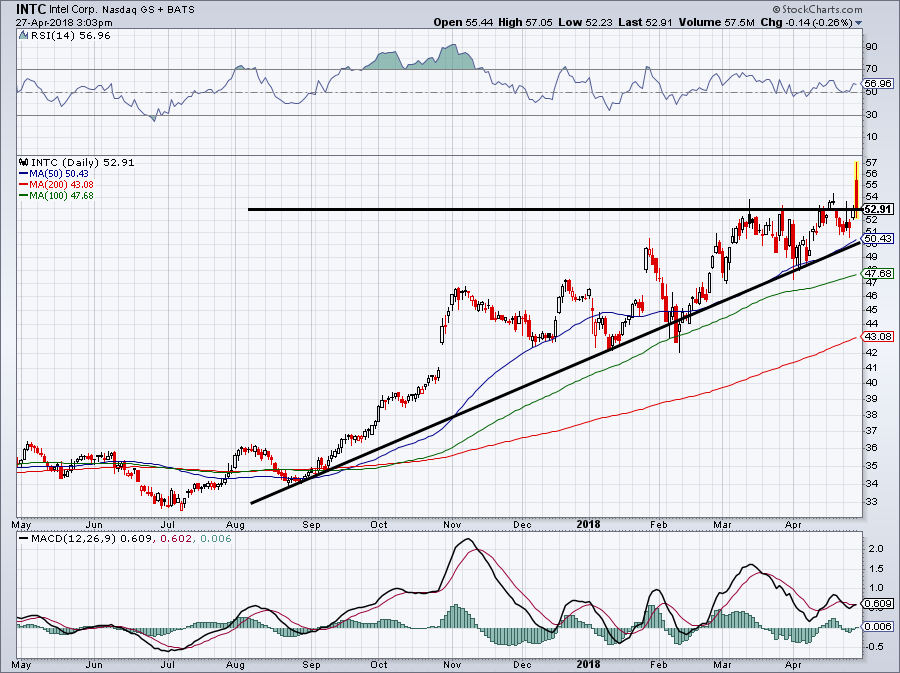Viewport: 900px width, 673px height.
Task: Click the Jul label on the MACD panel time axis
Action: [x=168, y=665]
